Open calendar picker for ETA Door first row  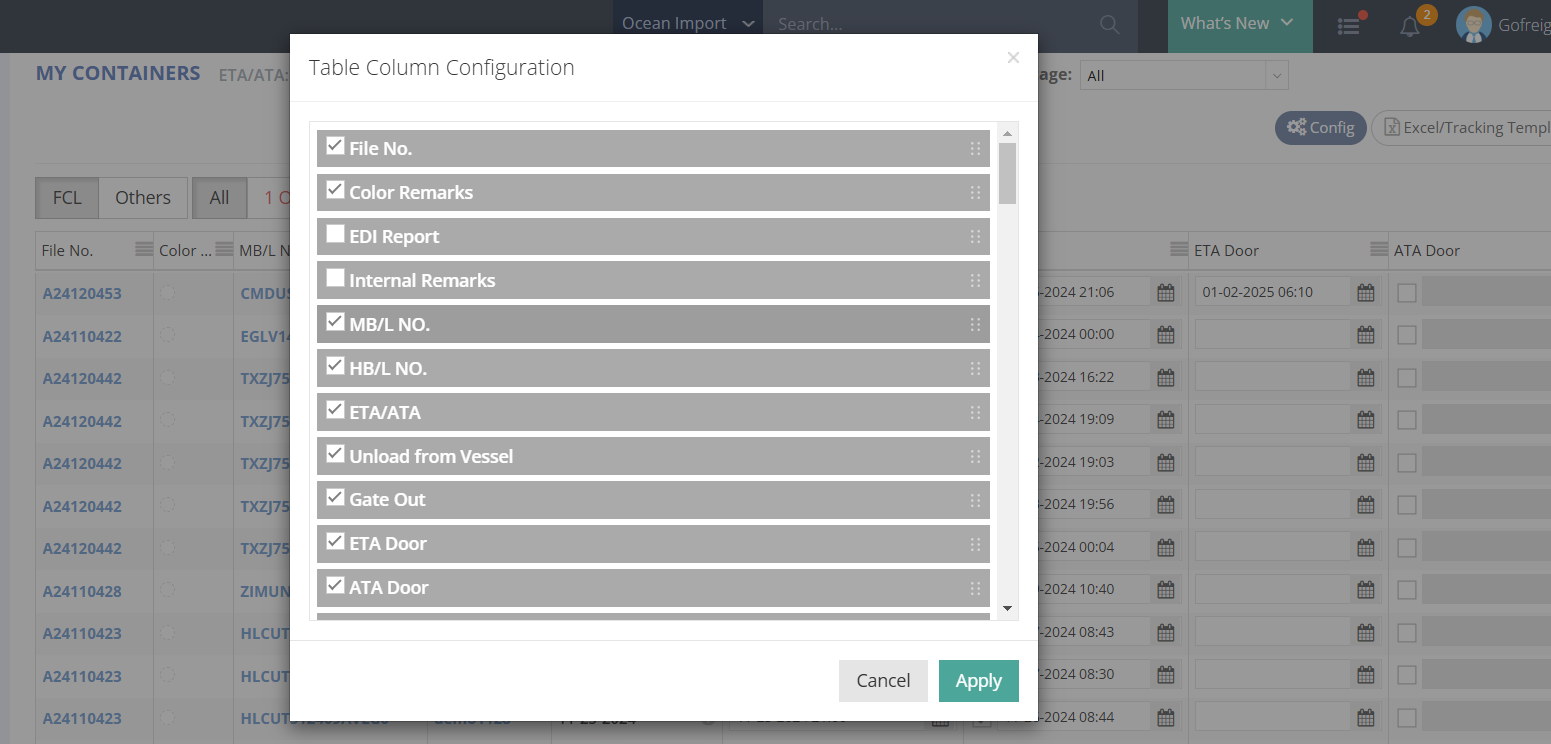point(1365,293)
